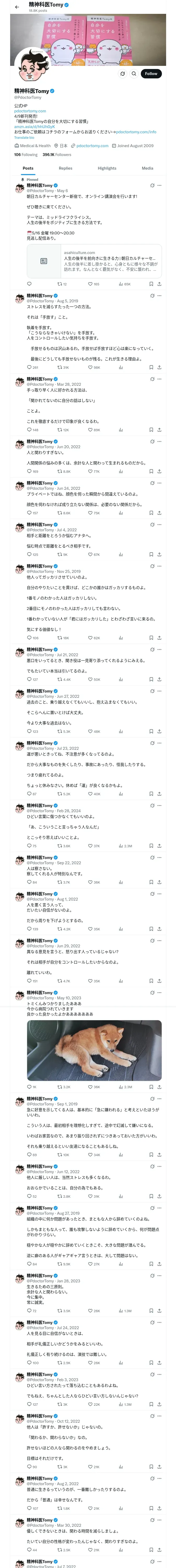This screenshot has height=1568, width=176.
Task: Click Translate bio link
Action: pyautogui.click(x=24, y=137)
